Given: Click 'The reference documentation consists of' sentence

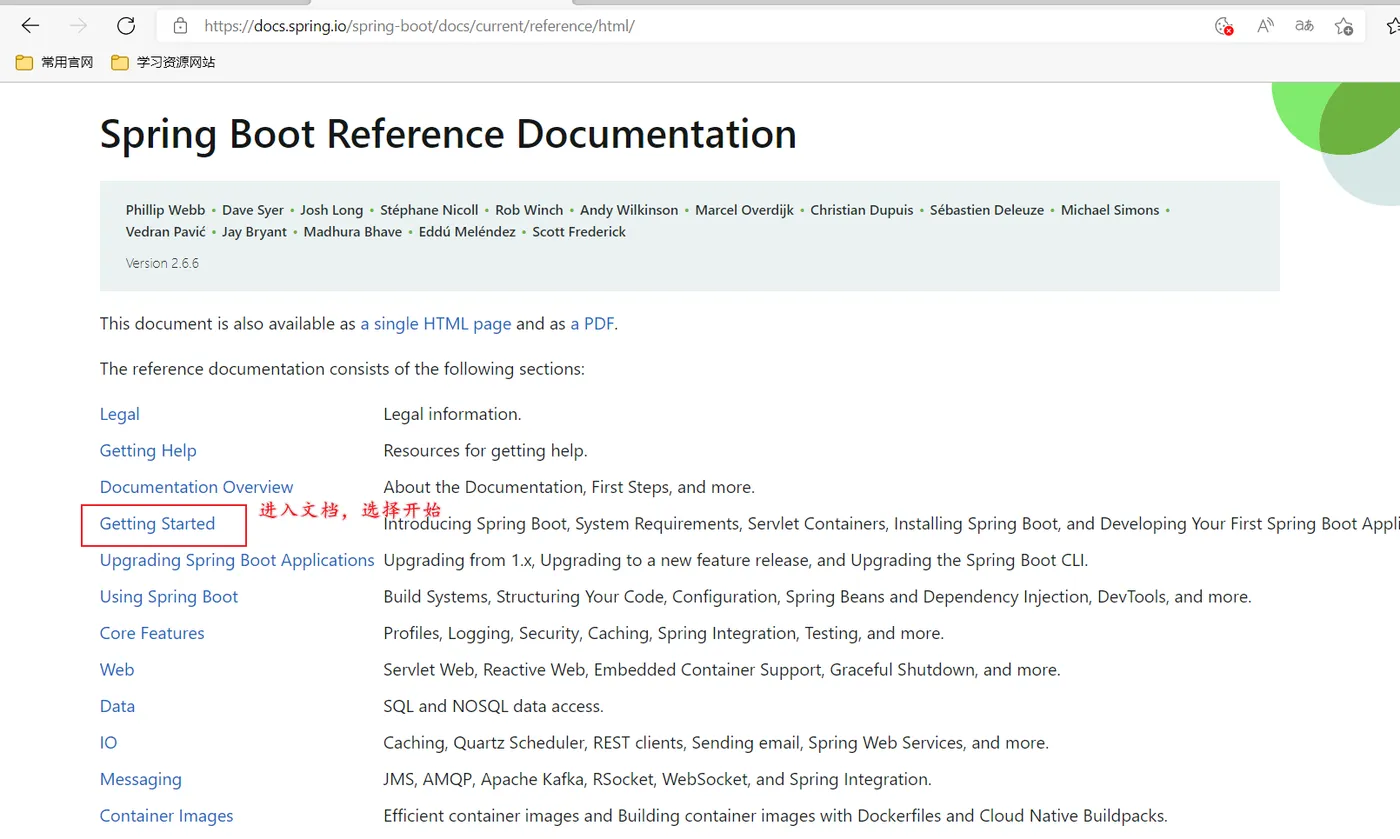Looking at the screenshot, I should [342, 369].
